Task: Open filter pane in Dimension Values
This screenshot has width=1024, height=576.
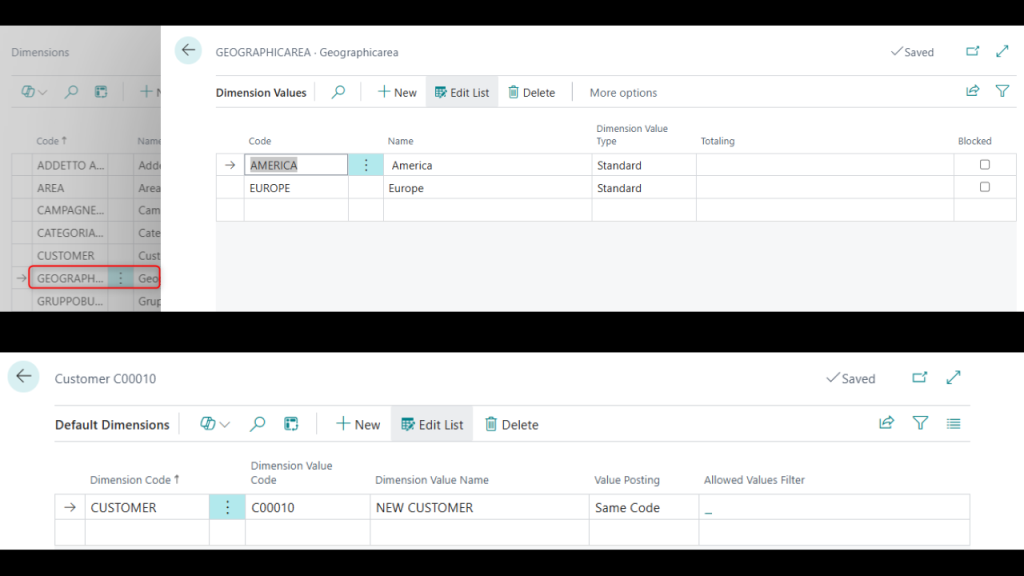Action: pos(1002,91)
